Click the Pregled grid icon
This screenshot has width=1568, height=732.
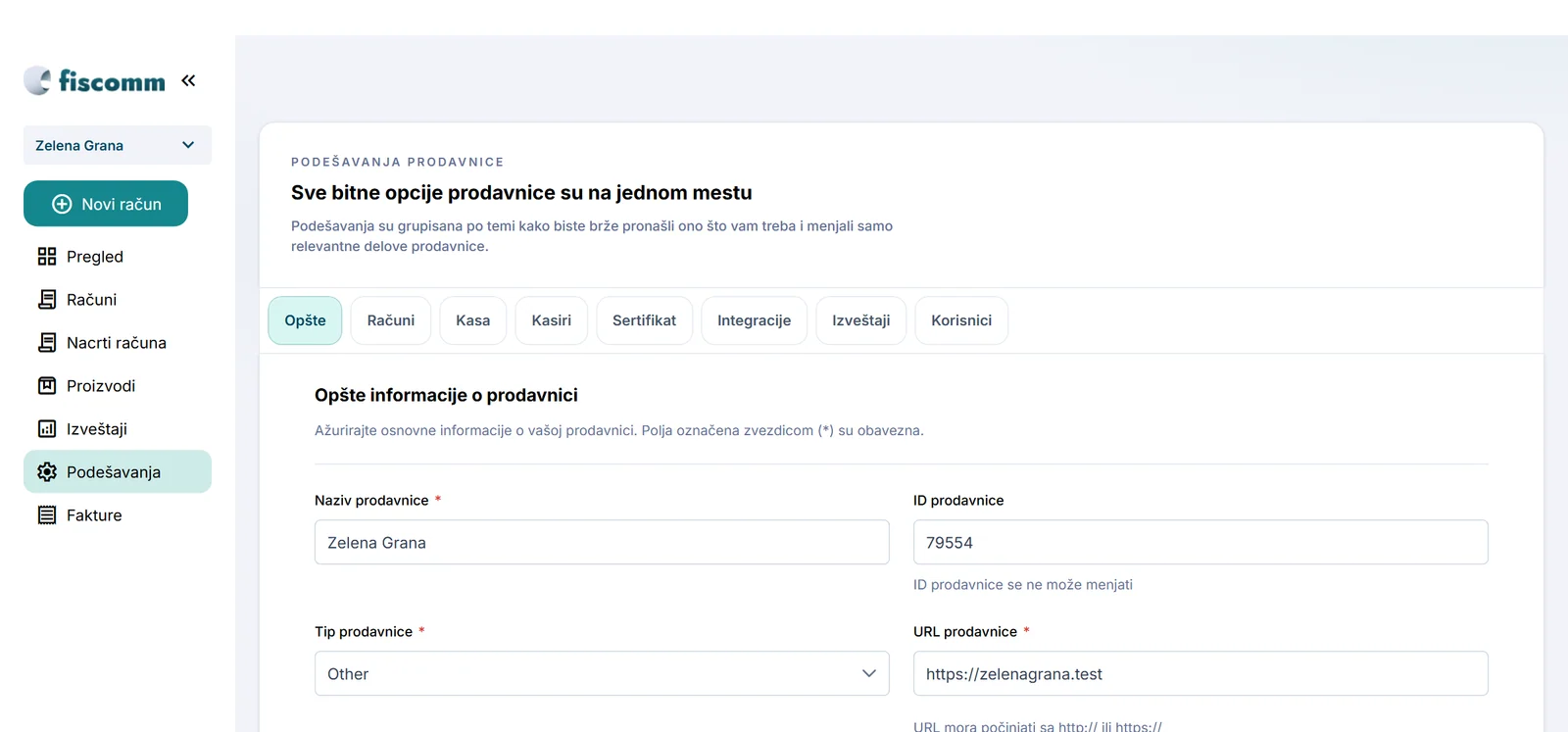(x=47, y=257)
